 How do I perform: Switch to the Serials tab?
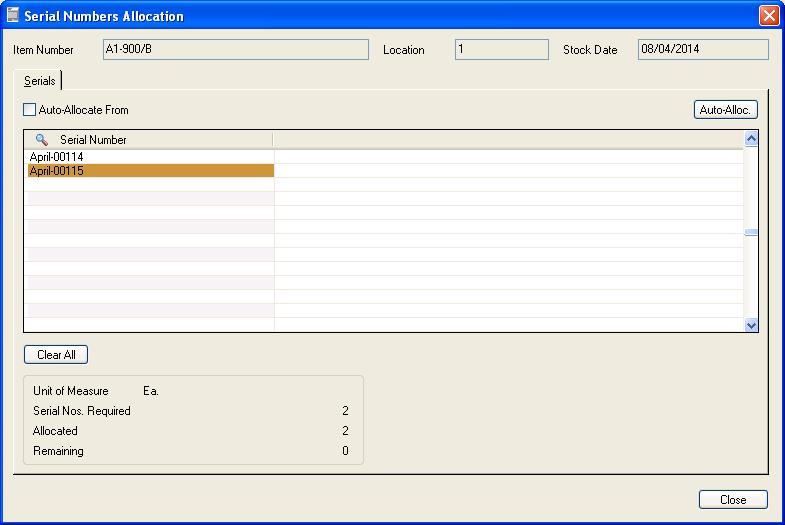39,81
